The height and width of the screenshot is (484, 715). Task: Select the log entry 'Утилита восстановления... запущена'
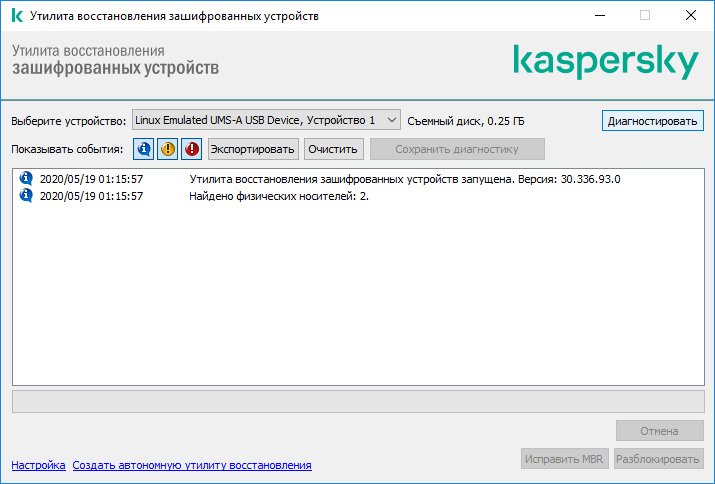click(x=358, y=179)
